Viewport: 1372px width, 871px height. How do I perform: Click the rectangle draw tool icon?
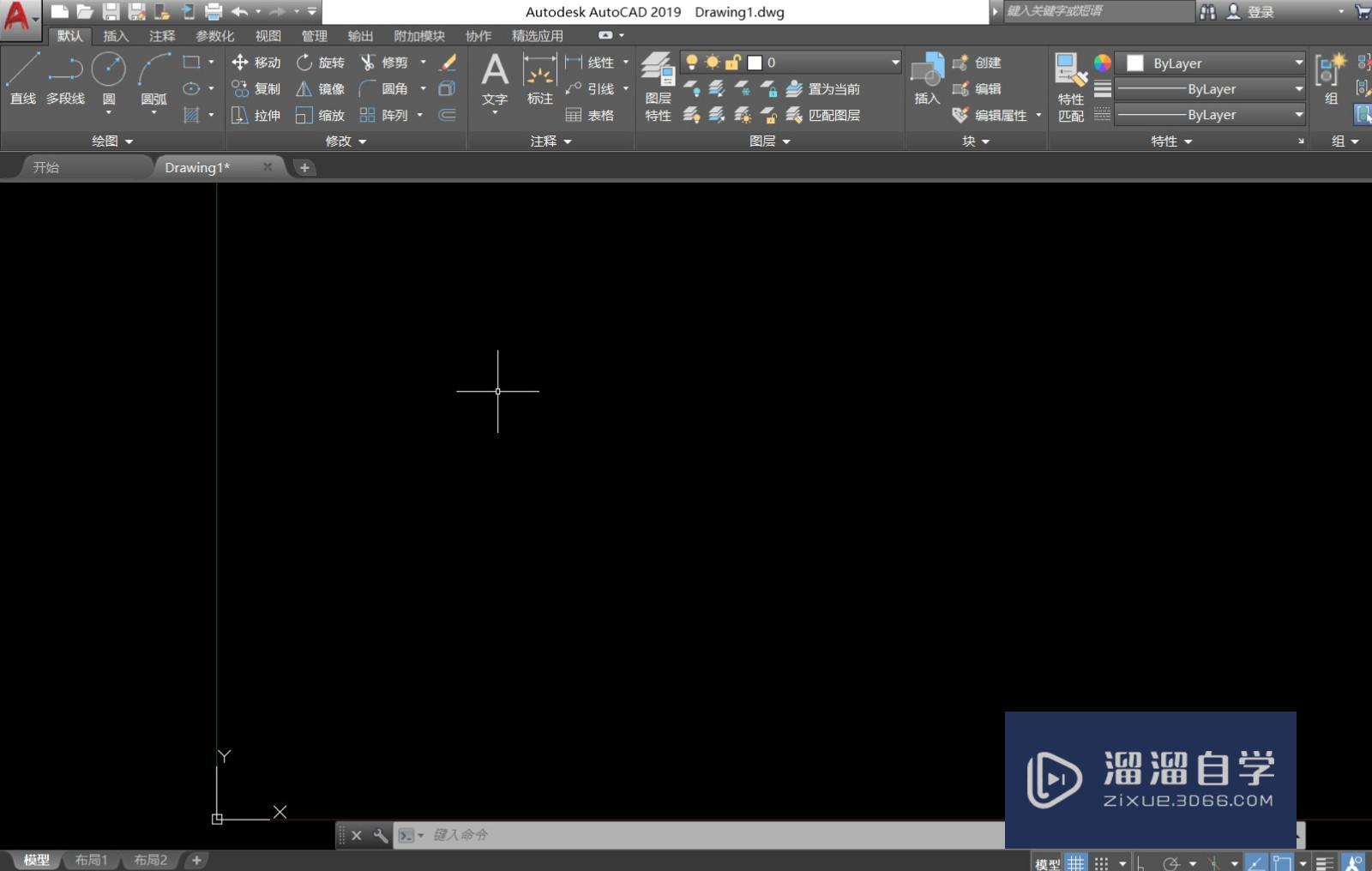(x=191, y=62)
